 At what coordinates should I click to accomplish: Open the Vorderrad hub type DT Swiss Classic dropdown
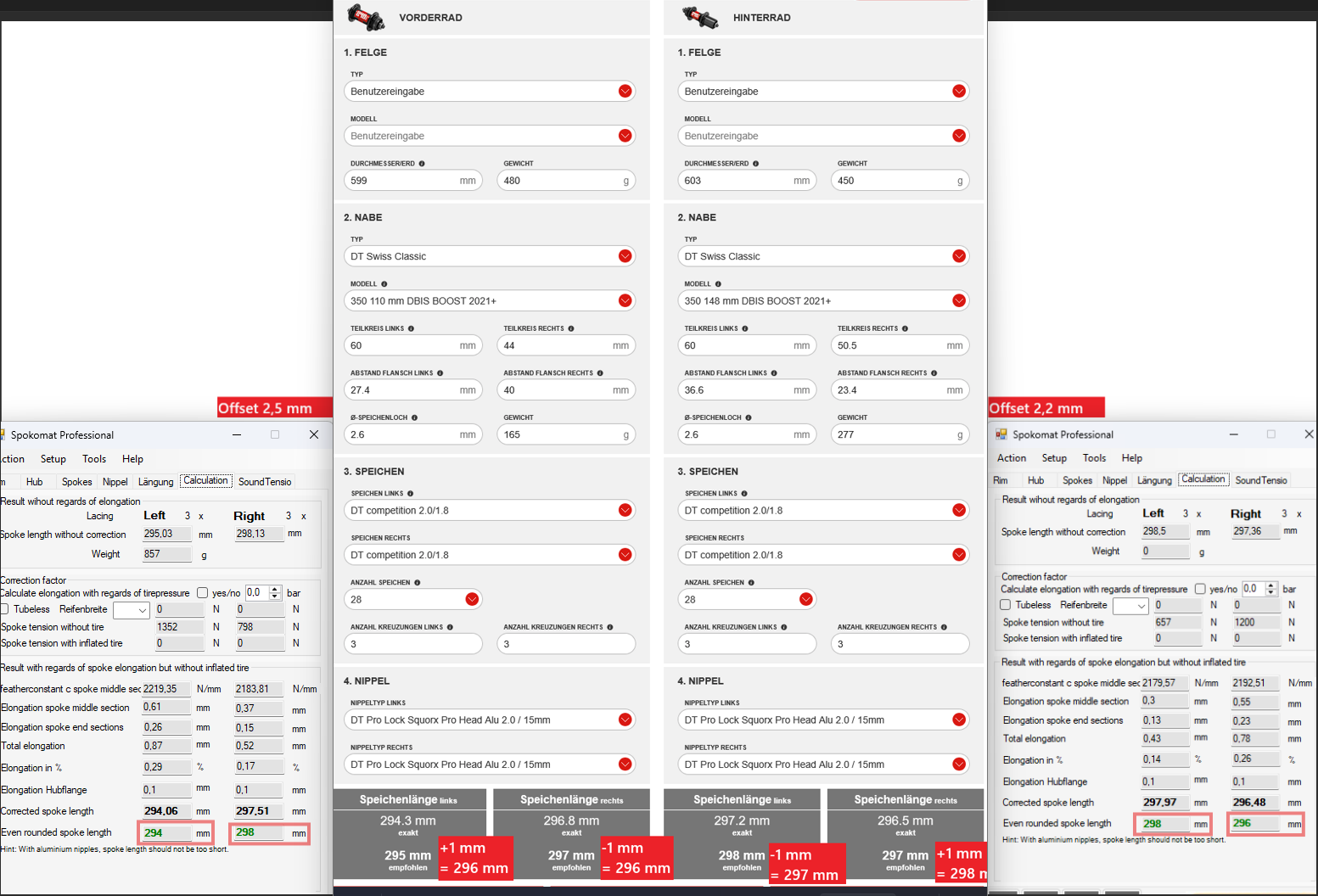click(625, 256)
